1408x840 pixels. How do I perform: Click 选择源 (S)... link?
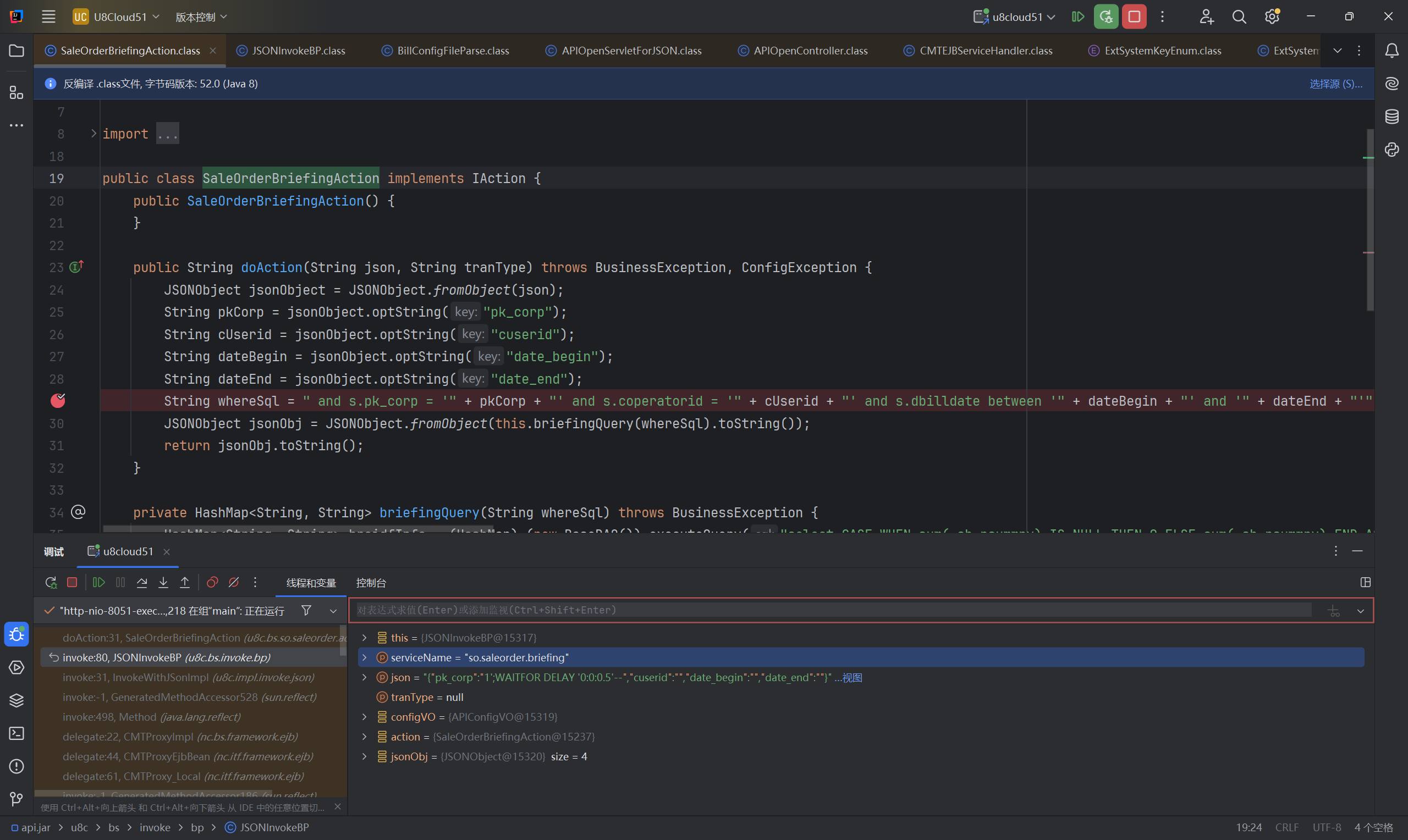click(1335, 84)
